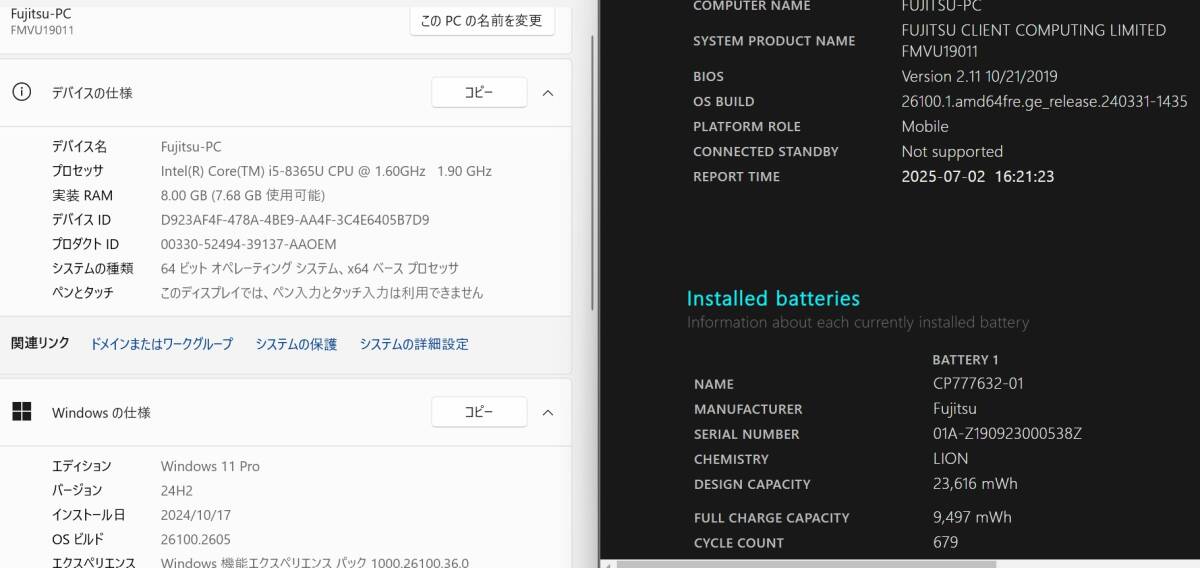Click the Windows logo icon beside Windows specifications

tap(21, 412)
